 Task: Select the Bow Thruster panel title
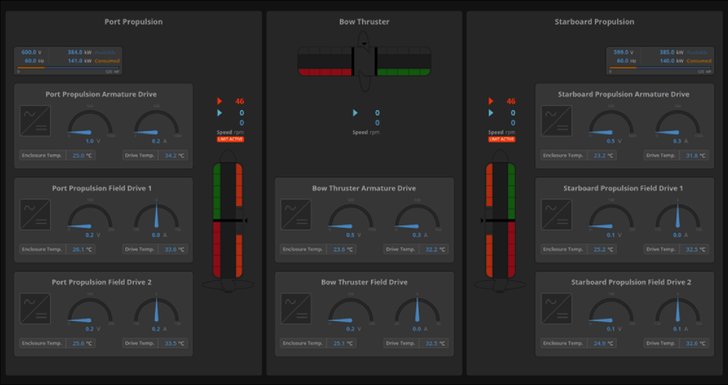point(364,22)
